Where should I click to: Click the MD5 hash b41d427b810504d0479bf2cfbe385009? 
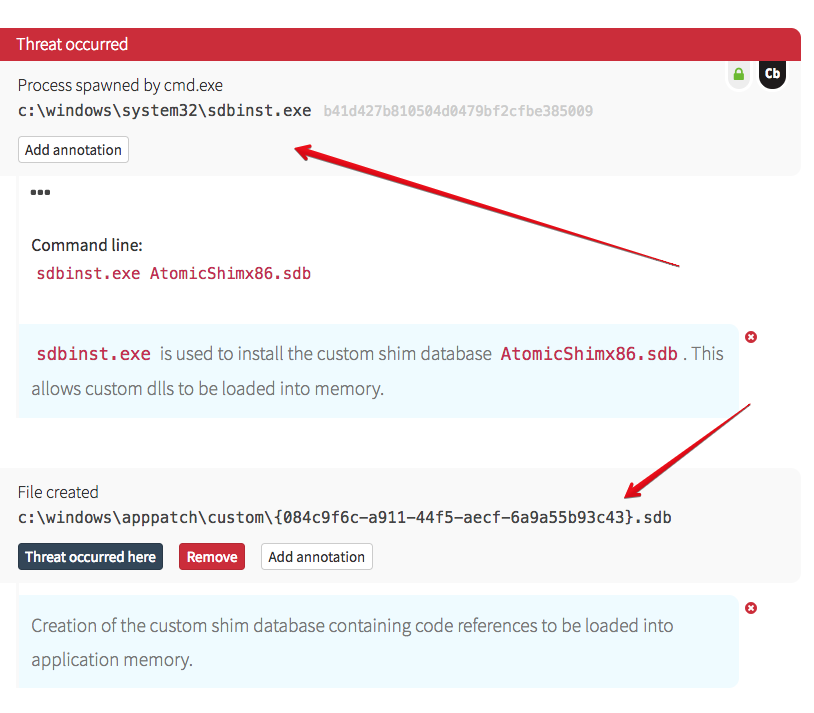(457, 111)
